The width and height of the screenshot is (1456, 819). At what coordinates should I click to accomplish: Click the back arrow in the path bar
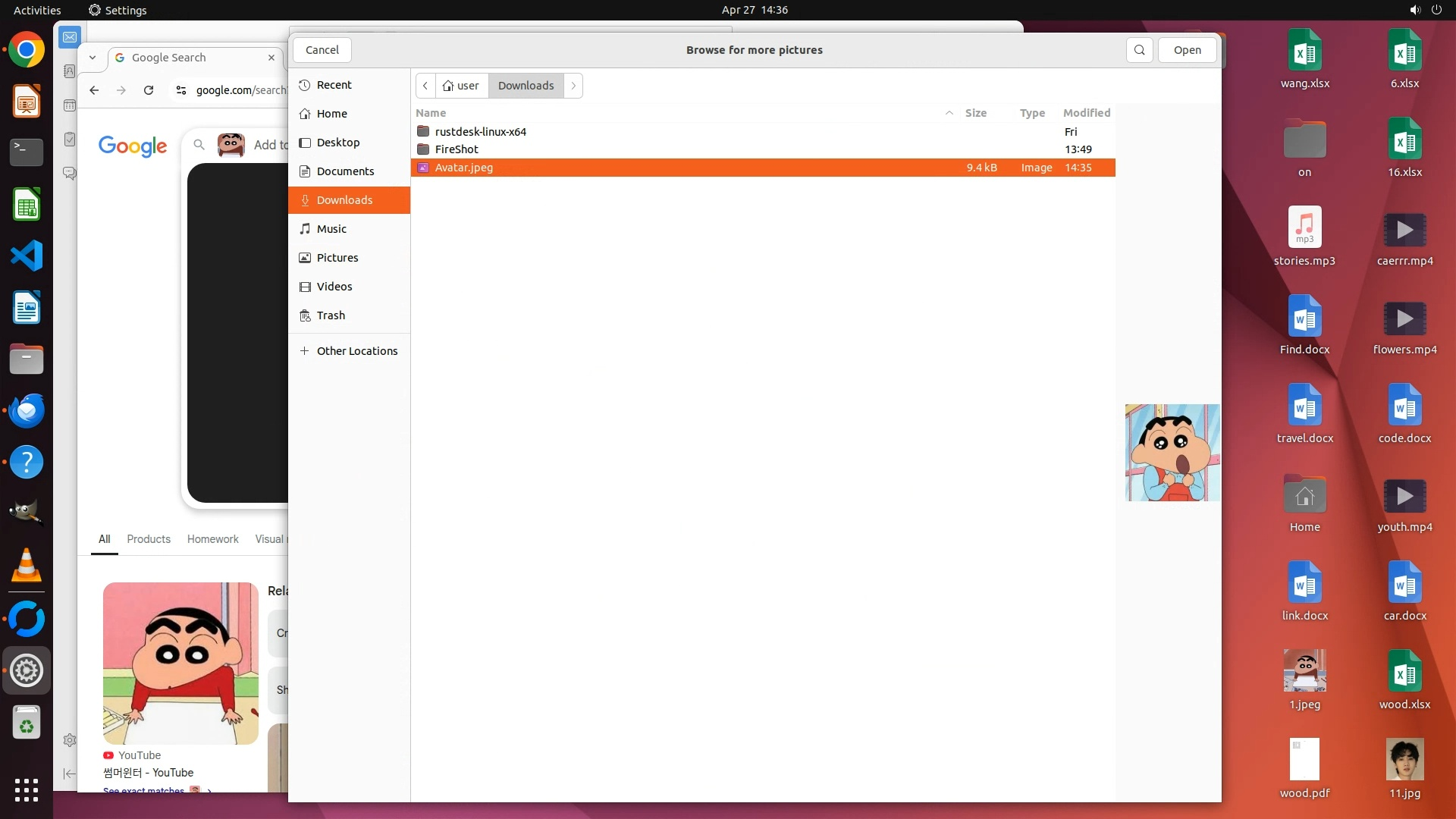[425, 86]
